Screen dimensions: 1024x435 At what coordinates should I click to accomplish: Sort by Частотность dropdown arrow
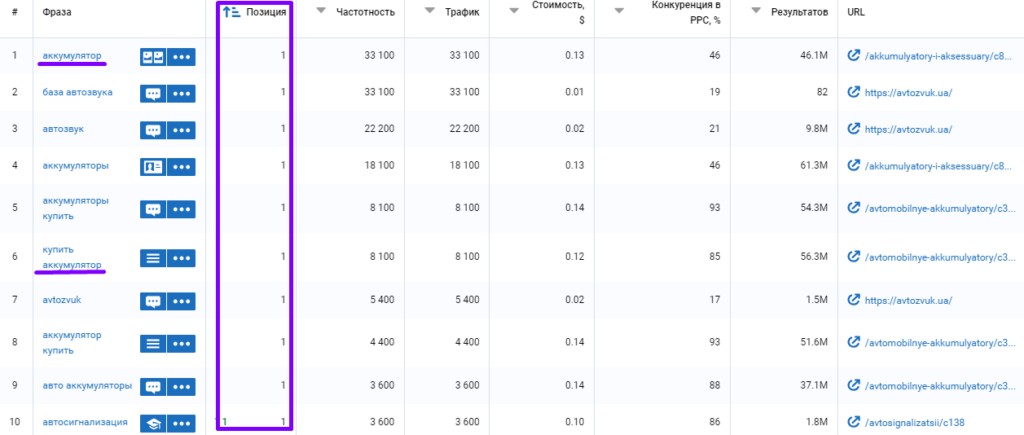tap(321, 11)
